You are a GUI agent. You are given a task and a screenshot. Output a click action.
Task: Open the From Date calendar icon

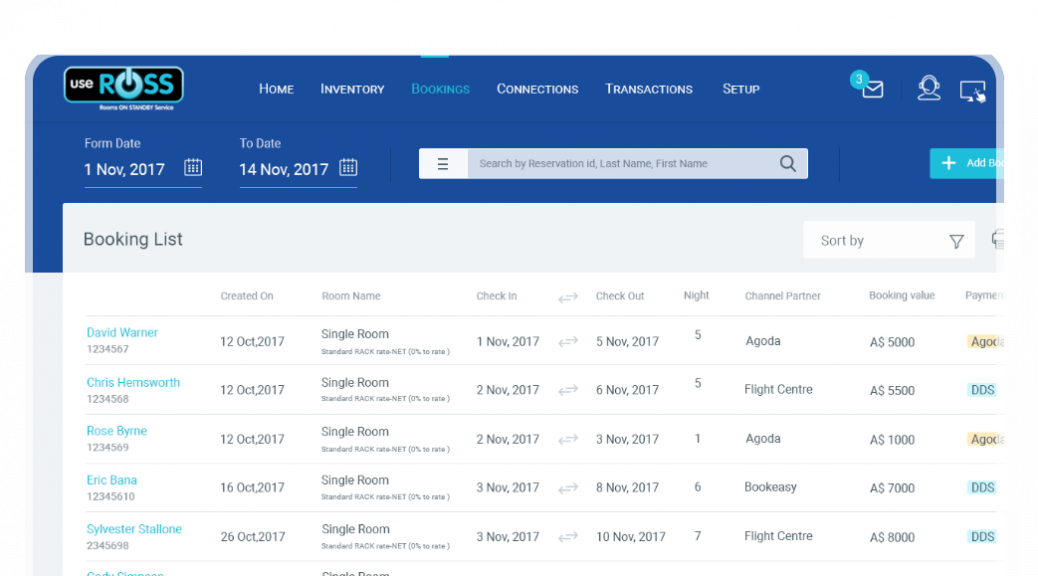[193, 168]
